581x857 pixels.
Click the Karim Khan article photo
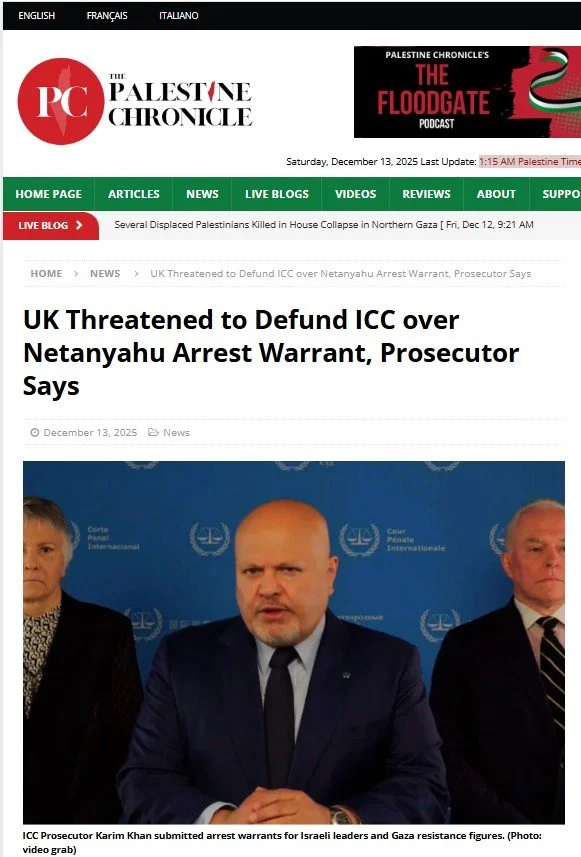coord(294,642)
